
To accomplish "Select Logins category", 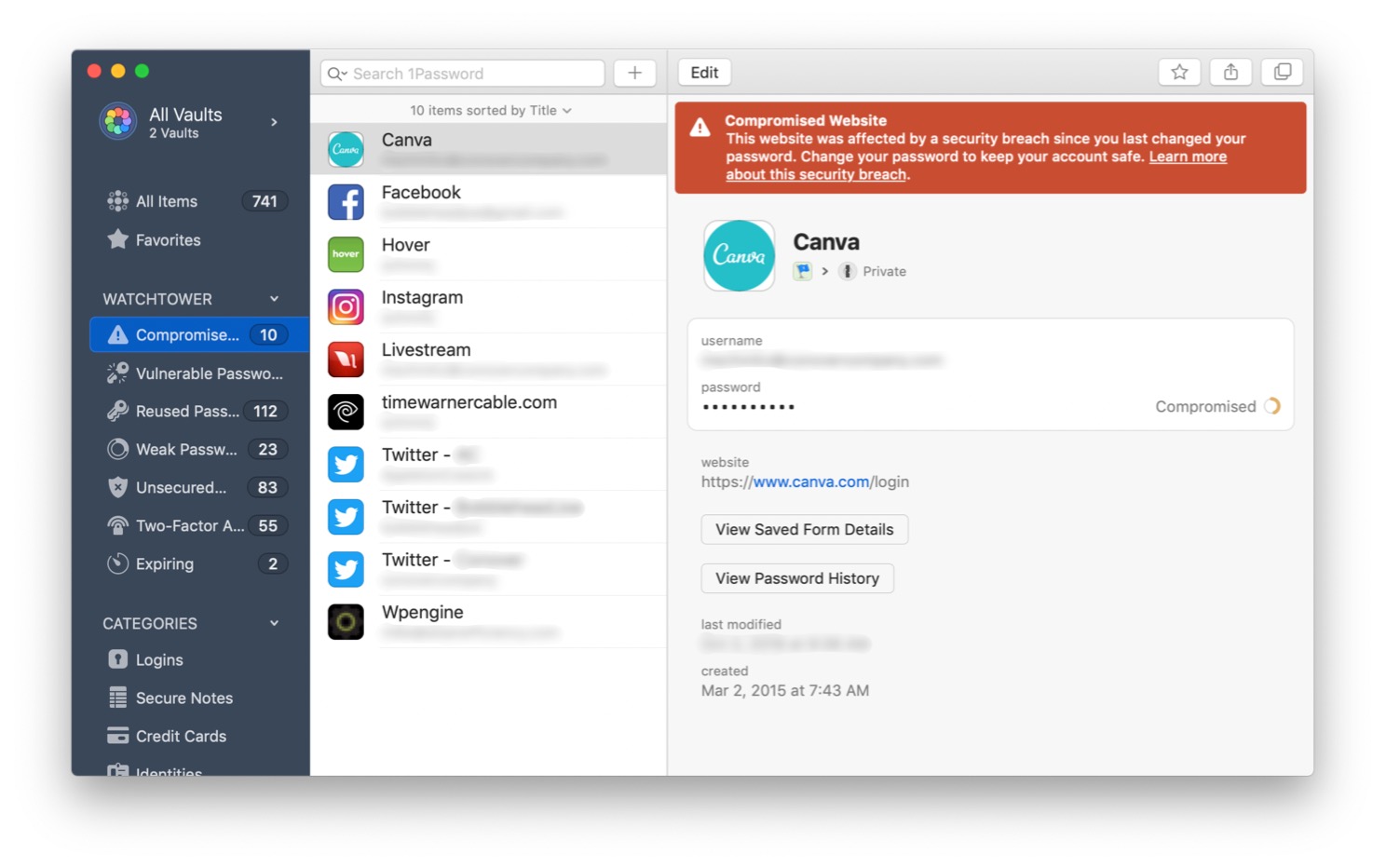I will 198,659.
